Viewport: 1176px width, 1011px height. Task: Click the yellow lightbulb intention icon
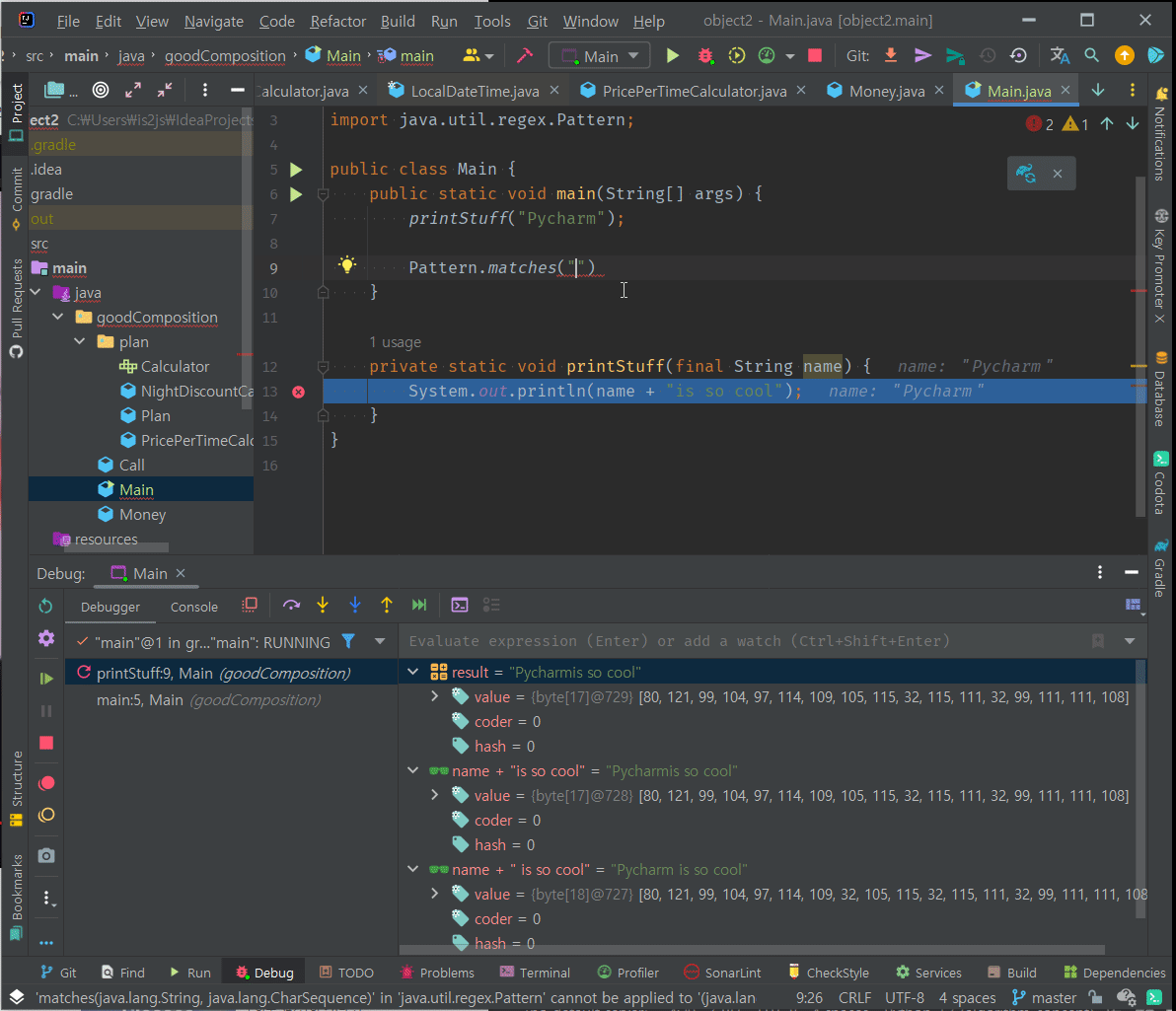[x=347, y=264]
